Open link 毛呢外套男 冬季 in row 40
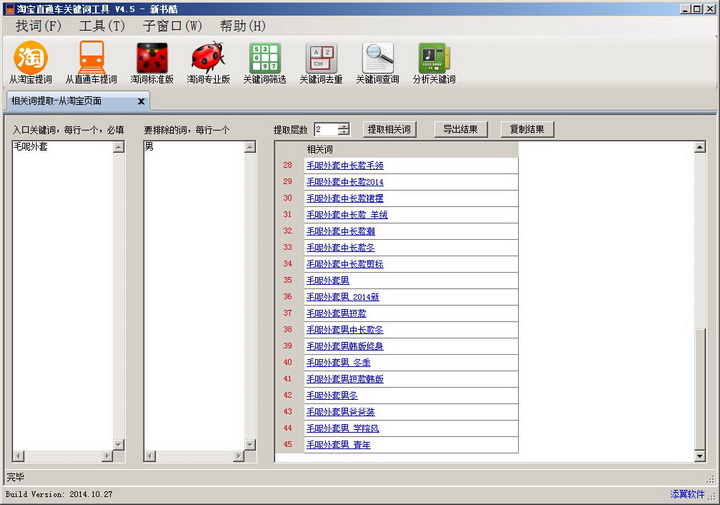Viewport: 720px width, 505px height. pyautogui.click(x=338, y=362)
